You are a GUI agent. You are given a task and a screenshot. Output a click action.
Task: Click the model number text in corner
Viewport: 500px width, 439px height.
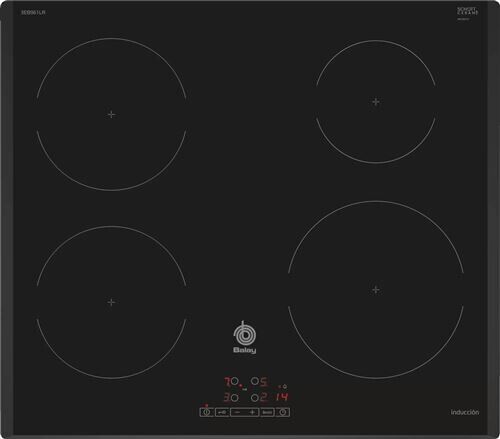pyautogui.click(x=33, y=12)
